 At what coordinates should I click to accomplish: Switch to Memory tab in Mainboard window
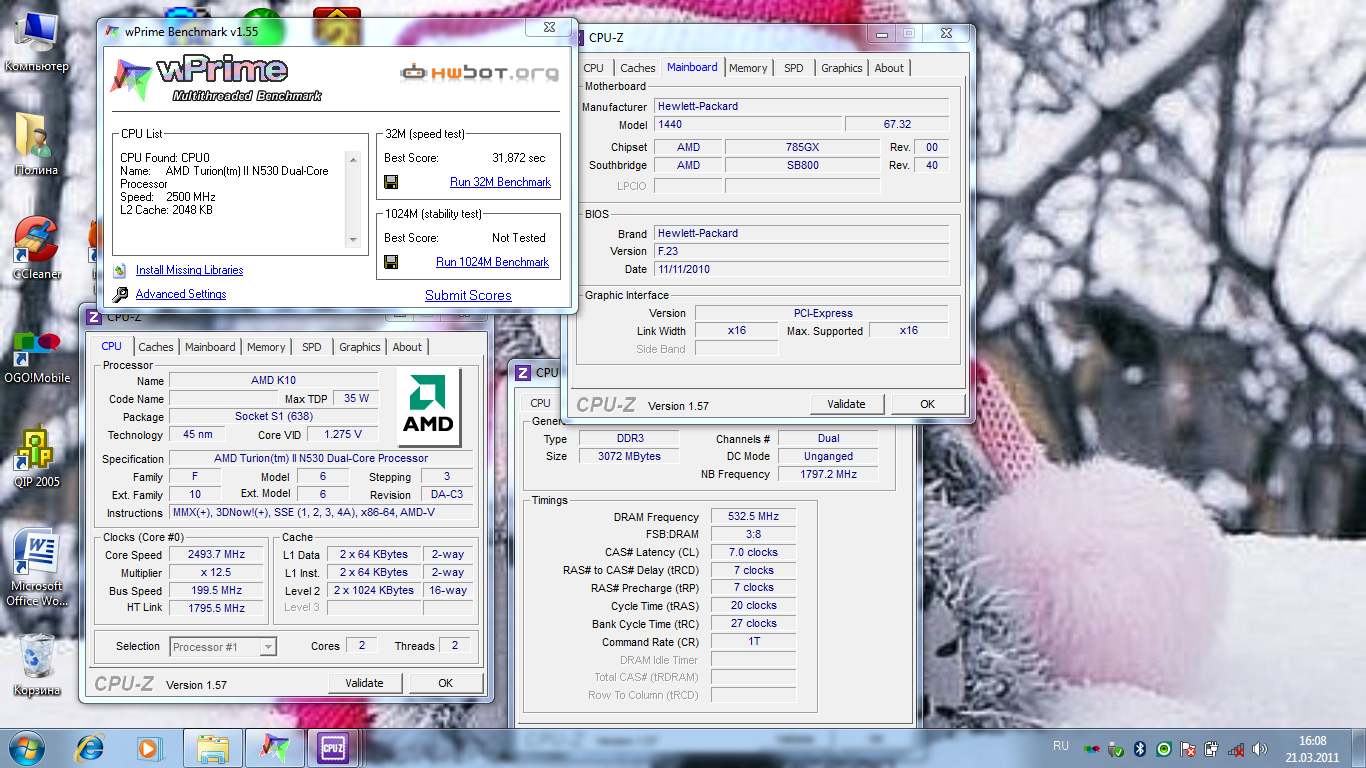(748, 68)
